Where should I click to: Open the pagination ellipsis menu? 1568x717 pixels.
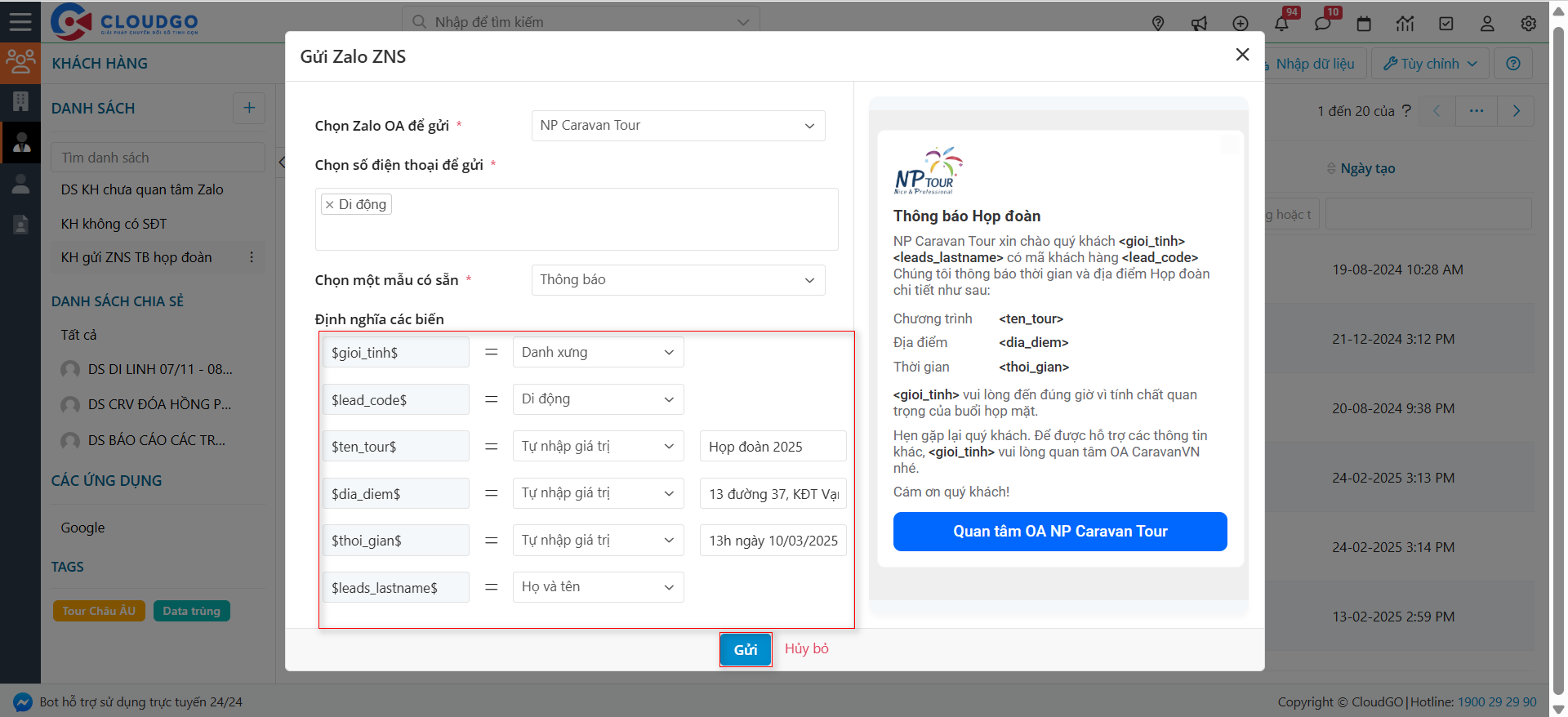[x=1477, y=111]
